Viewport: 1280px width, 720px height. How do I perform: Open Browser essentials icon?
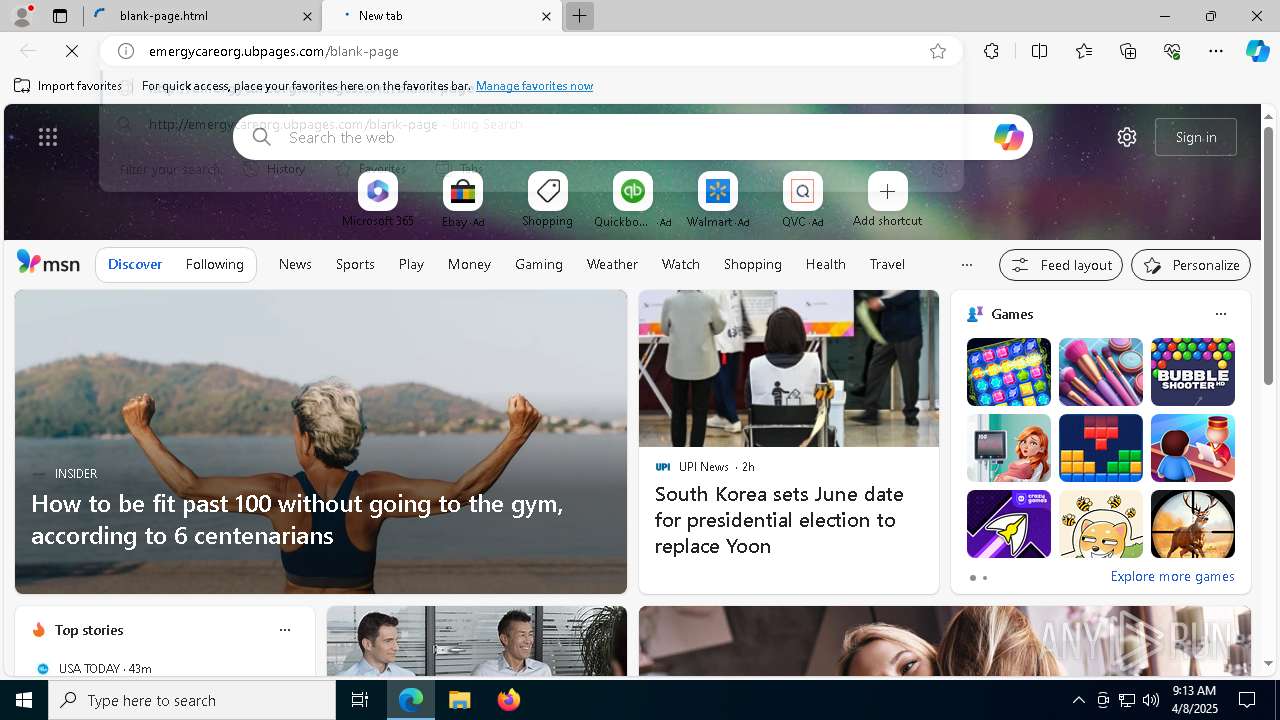[x=1172, y=51]
